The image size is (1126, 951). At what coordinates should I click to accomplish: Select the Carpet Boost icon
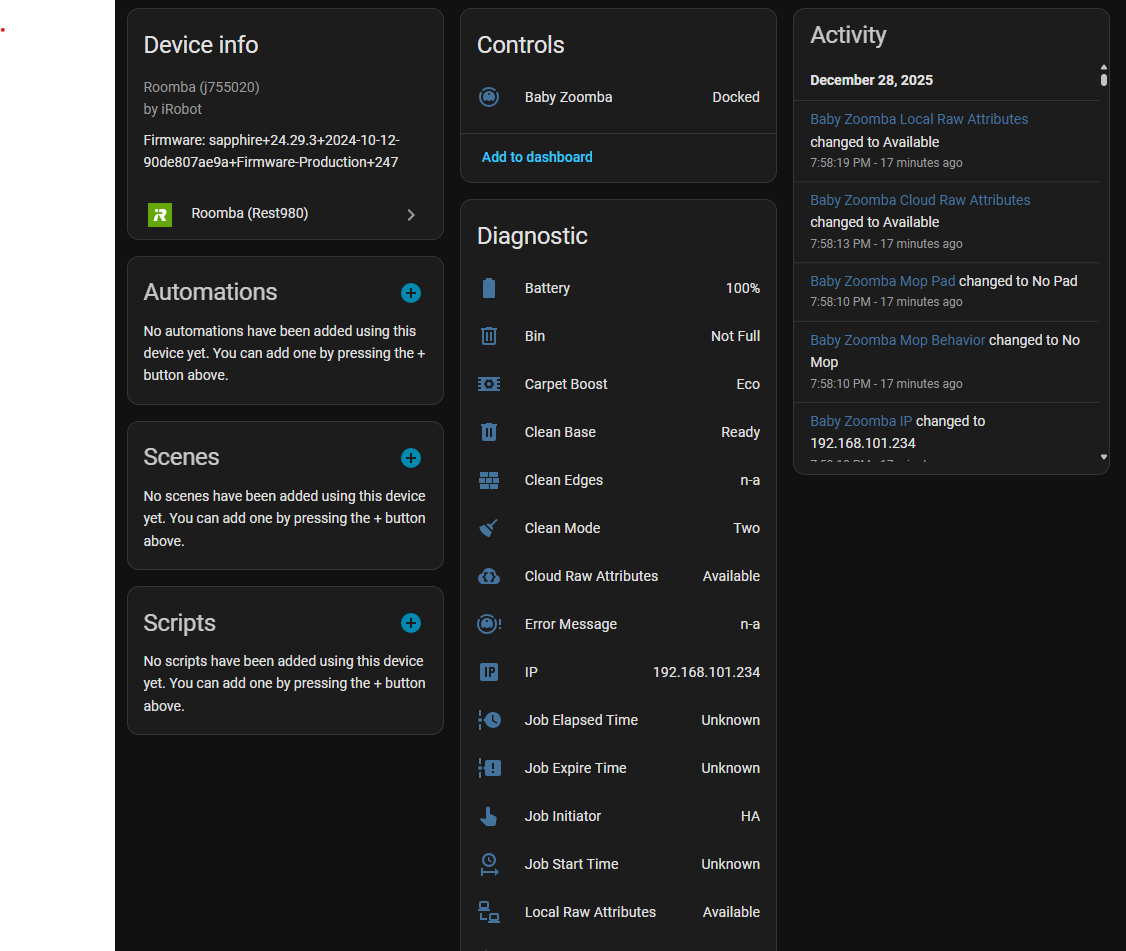point(489,384)
